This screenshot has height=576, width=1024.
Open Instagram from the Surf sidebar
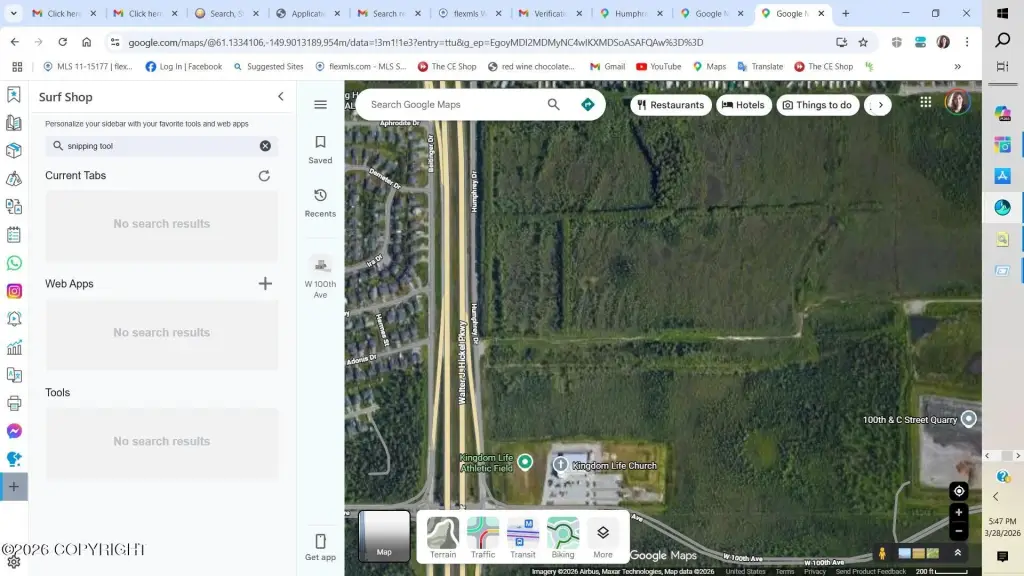click(14, 291)
